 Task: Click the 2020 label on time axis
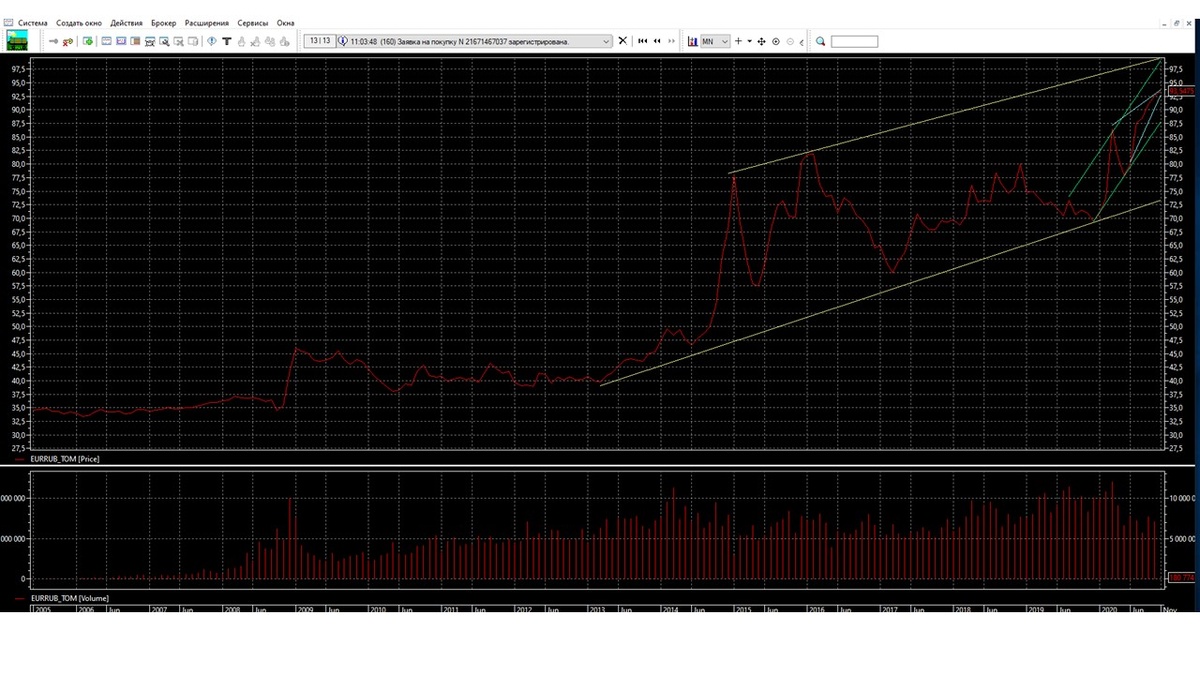(x=1109, y=608)
